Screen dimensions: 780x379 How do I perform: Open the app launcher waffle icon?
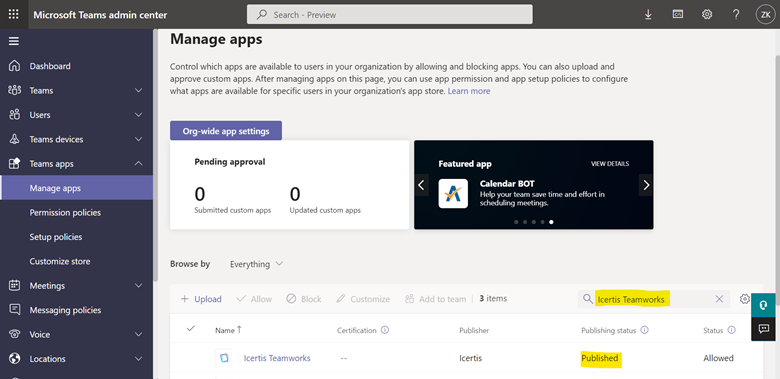point(14,14)
